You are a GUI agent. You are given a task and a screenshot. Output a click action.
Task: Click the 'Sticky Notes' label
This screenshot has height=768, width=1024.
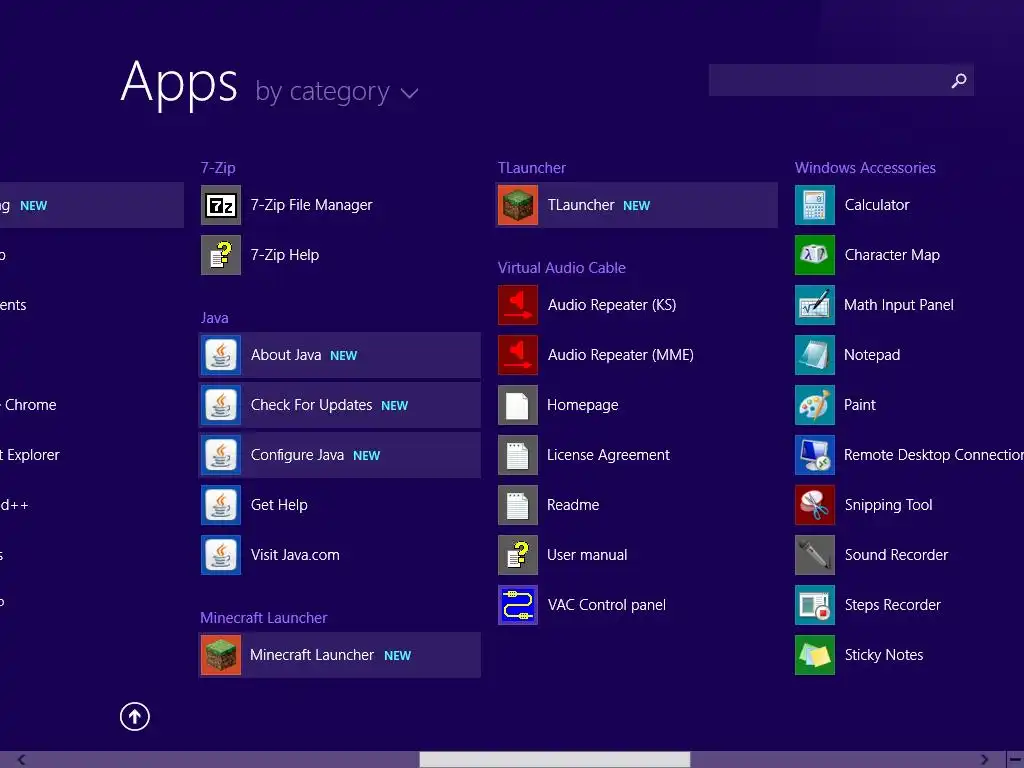pyautogui.click(x=884, y=655)
